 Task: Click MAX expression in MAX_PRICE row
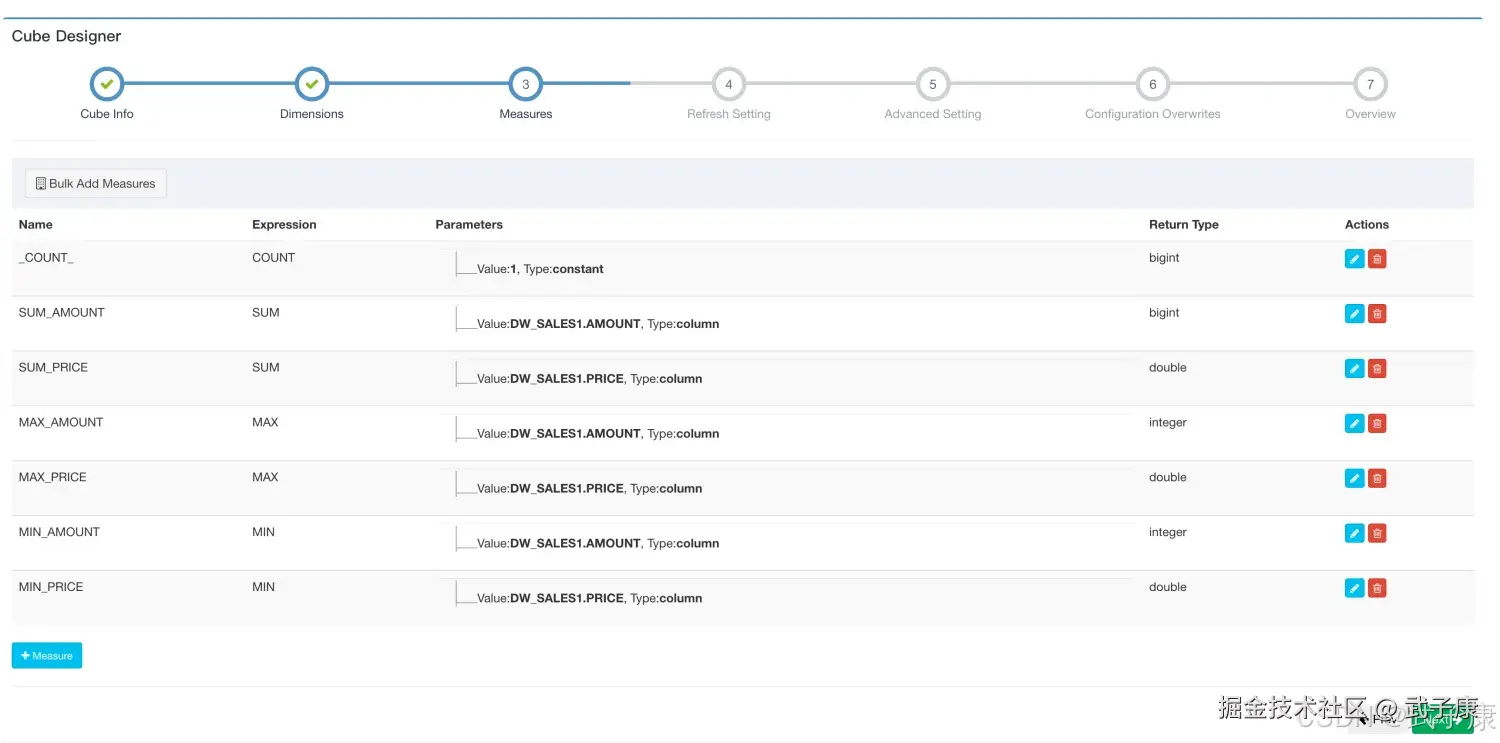[x=266, y=478]
